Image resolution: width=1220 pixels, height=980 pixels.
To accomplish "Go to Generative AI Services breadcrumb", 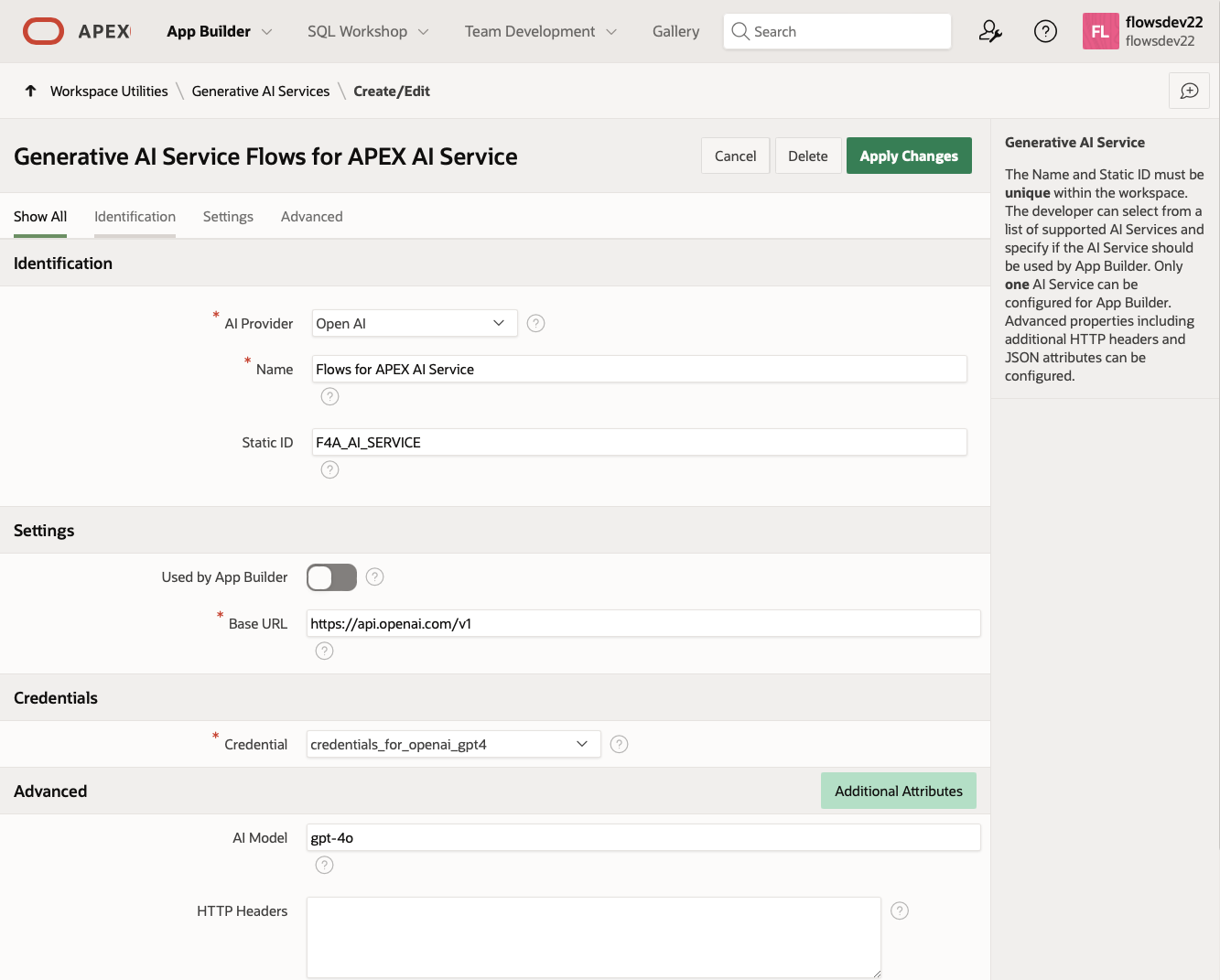I will point(261,91).
